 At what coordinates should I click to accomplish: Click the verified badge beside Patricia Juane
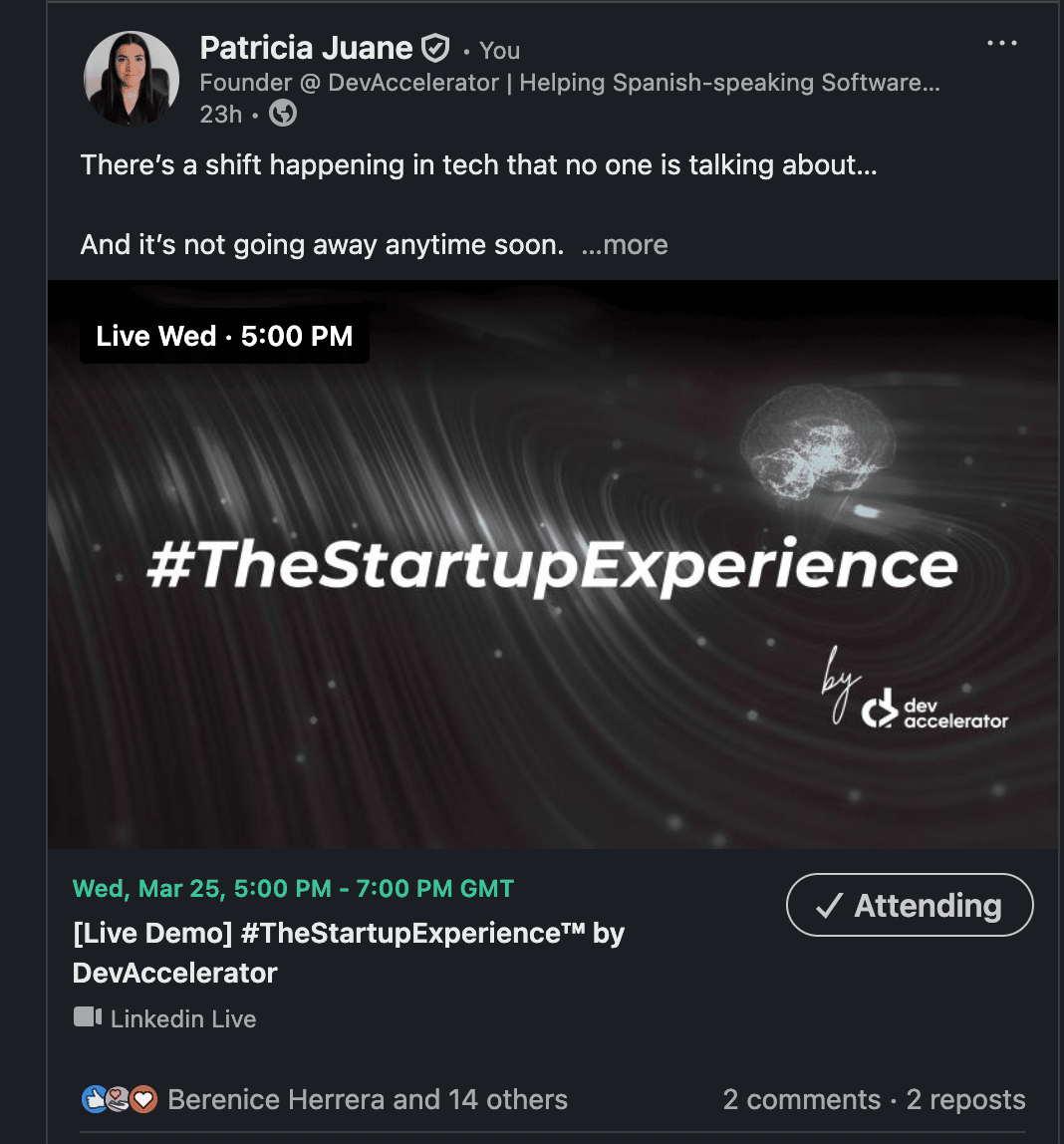tap(435, 48)
